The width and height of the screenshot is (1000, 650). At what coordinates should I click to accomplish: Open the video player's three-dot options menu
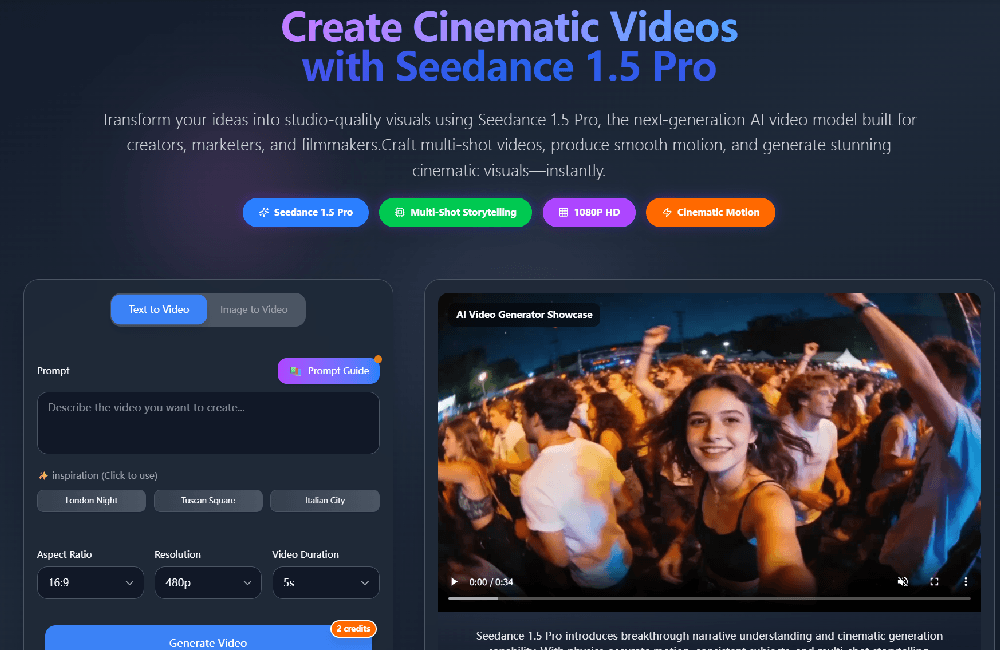pos(964,581)
